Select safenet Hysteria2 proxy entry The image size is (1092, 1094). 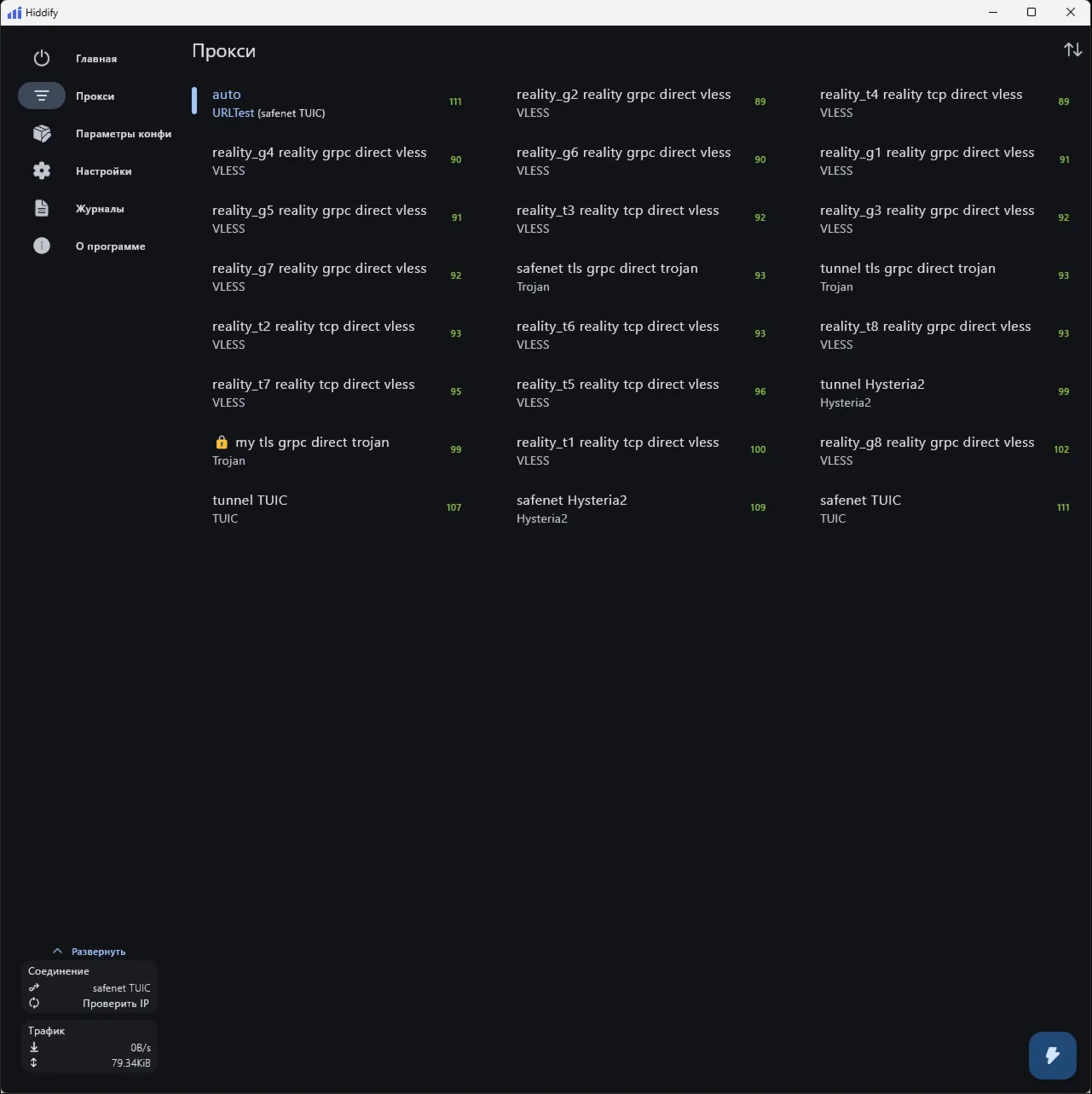pos(641,509)
